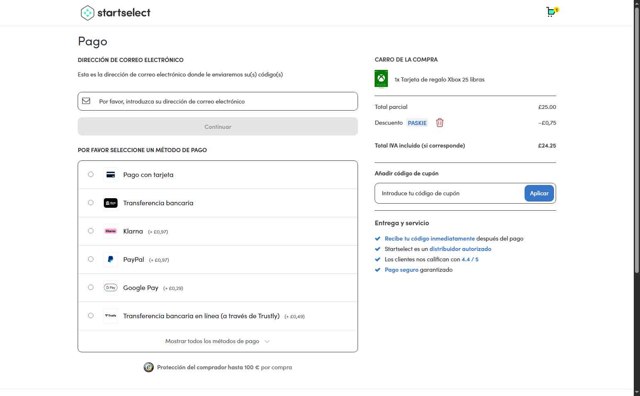Select Trustly online transfer radio button

click(x=91, y=315)
